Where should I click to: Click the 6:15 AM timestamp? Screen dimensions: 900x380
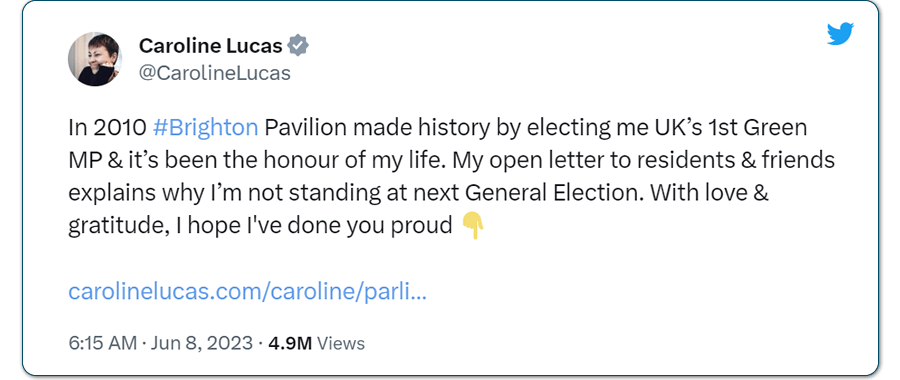pyautogui.click(x=102, y=343)
